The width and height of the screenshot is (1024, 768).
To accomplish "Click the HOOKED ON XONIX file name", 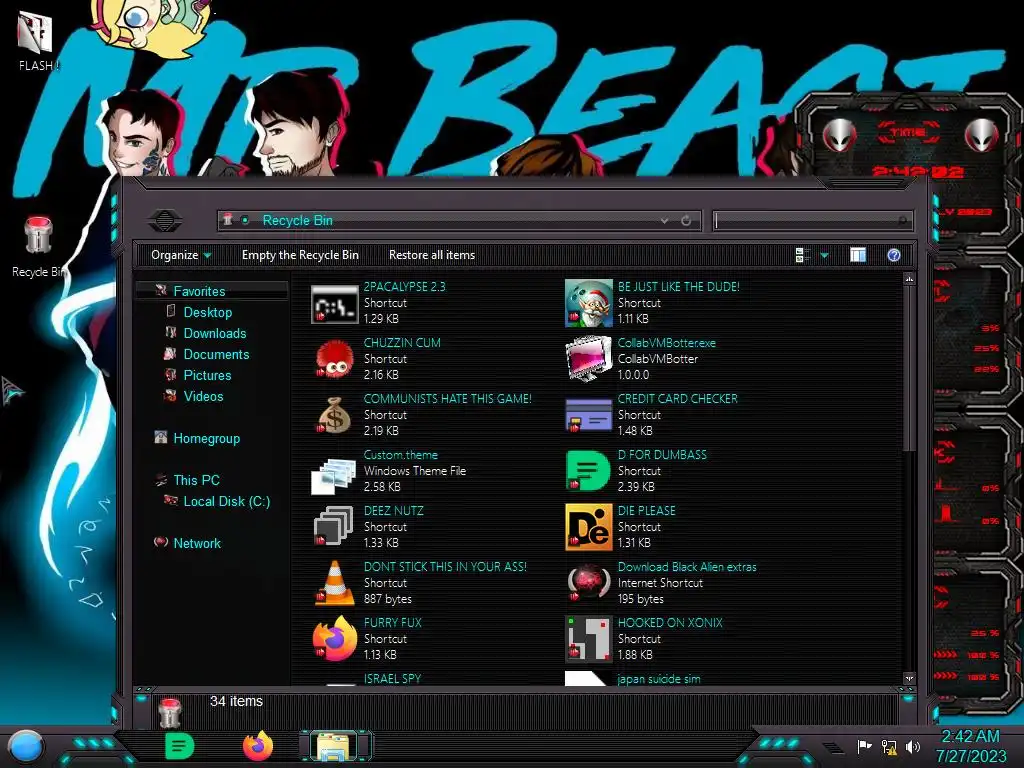I will [x=670, y=622].
